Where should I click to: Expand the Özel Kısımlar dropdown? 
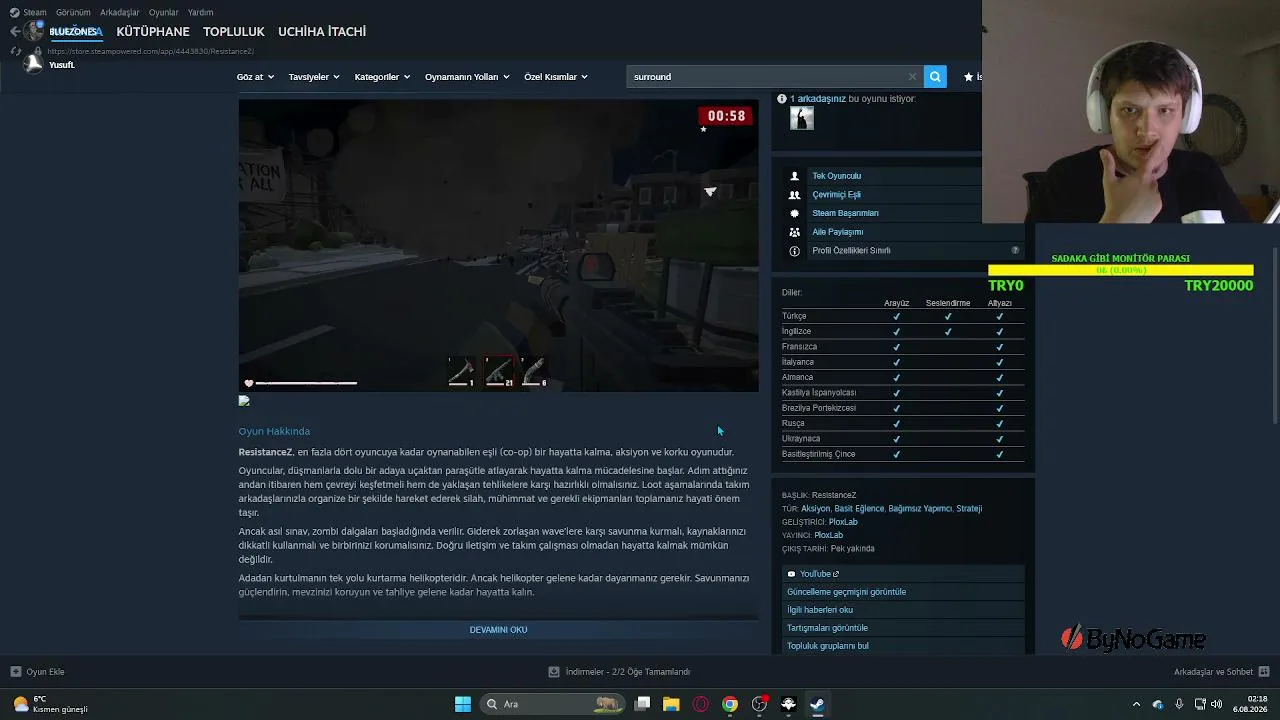pos(555,77)
